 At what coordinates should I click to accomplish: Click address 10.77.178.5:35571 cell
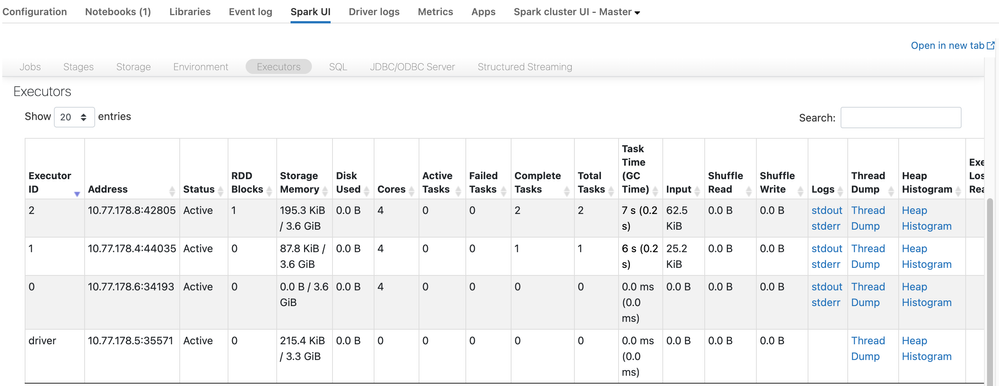click(132, 355)
